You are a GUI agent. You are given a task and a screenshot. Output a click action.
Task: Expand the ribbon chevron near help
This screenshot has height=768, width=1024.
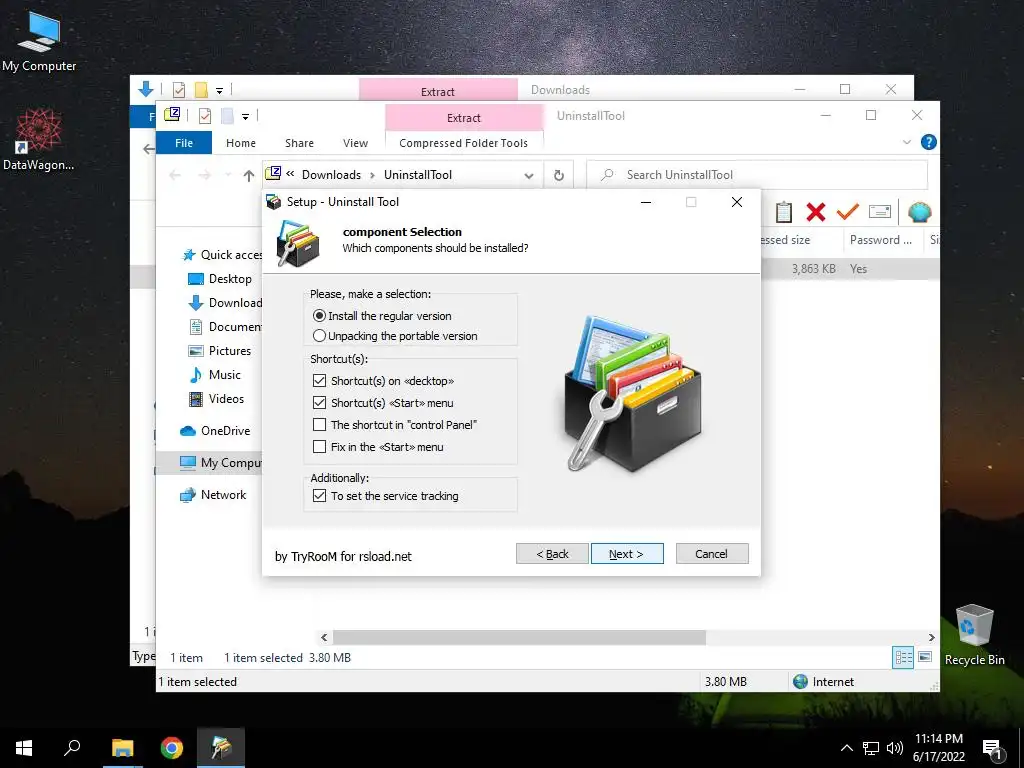pos(906,142)
